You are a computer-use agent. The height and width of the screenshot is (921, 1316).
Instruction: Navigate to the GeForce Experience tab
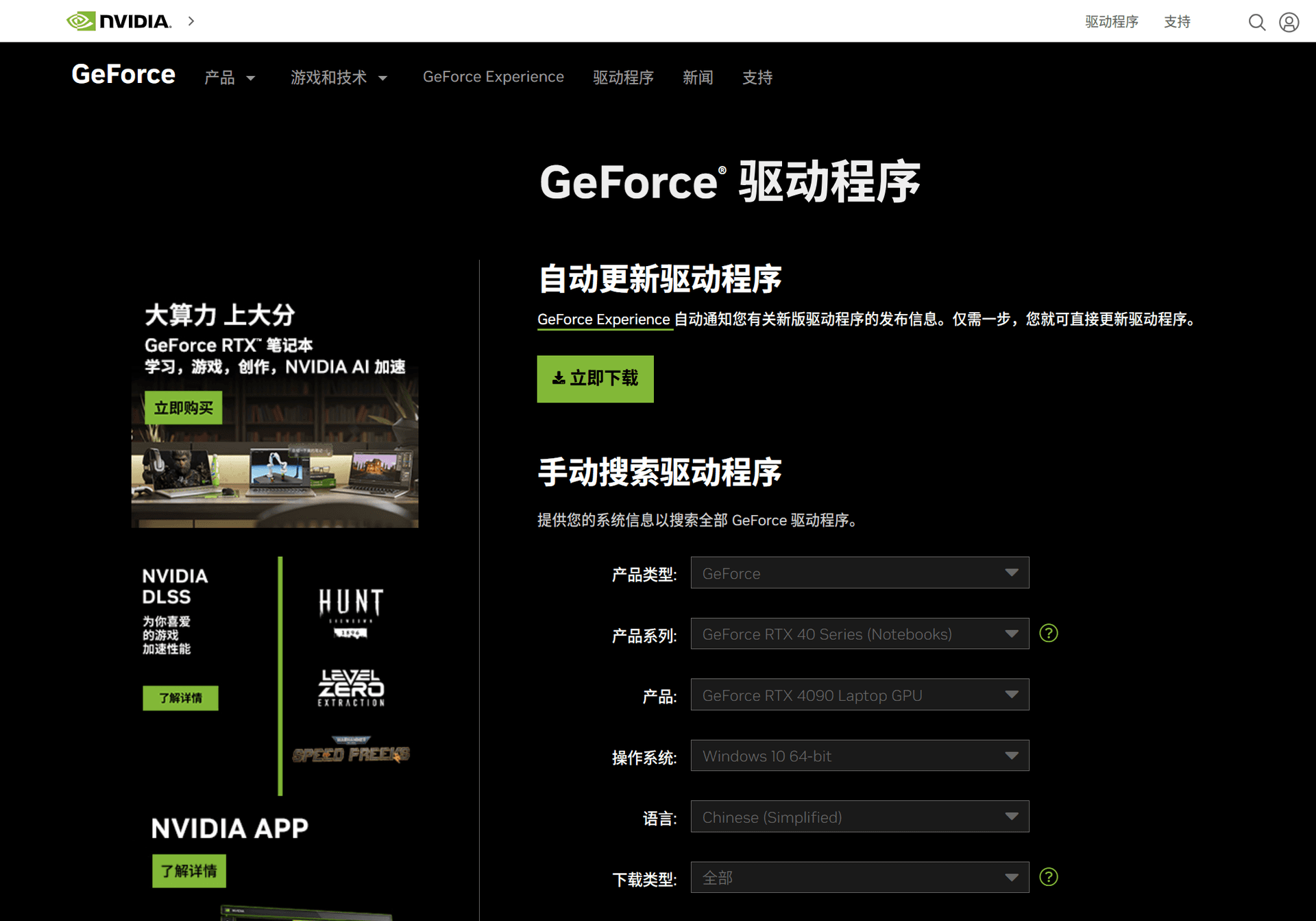(493, 77)
